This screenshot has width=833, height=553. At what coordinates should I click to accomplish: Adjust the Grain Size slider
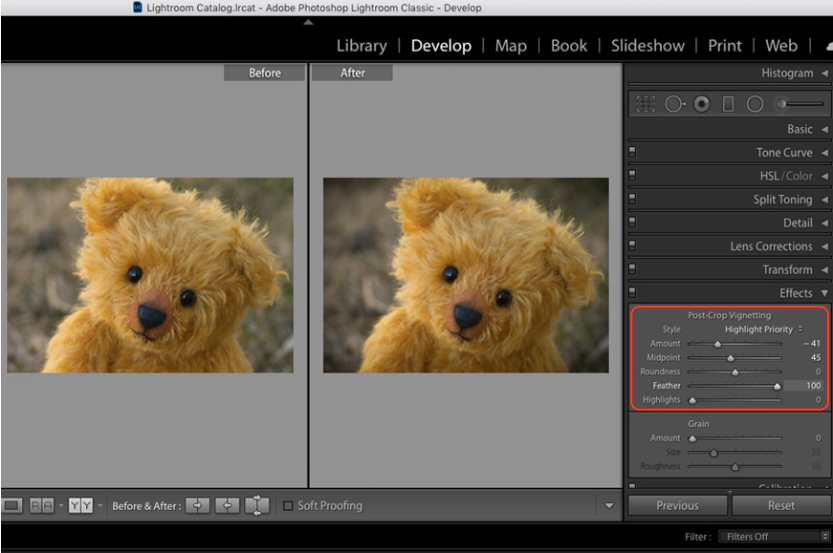(714, 453)
